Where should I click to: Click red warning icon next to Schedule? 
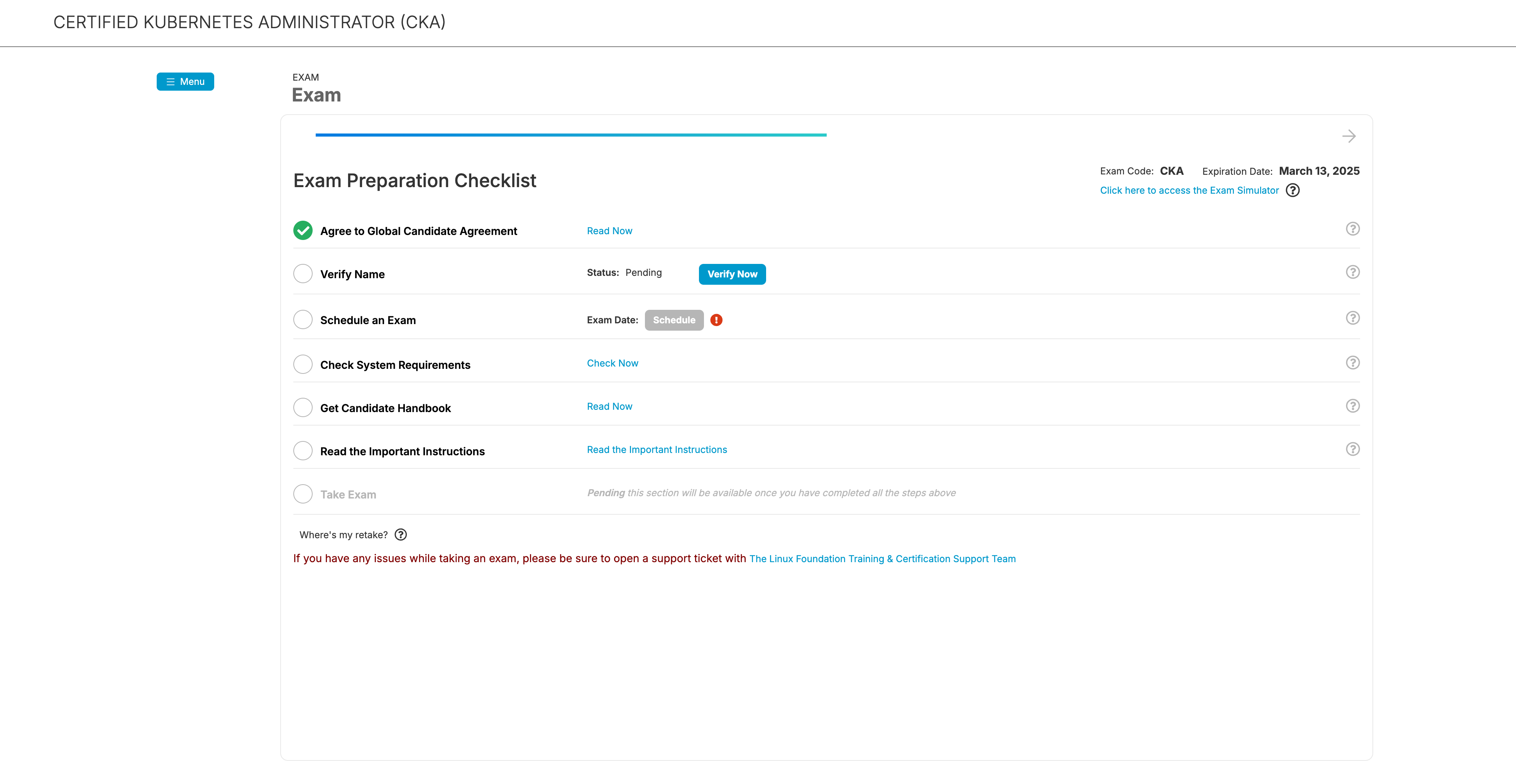(x=716, y=320)
